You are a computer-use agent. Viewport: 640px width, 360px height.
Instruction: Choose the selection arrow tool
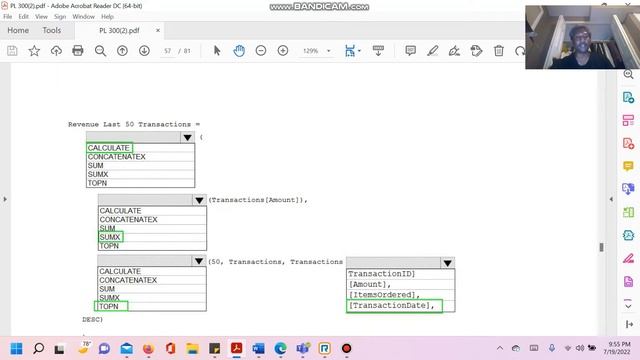(x=217, y=51)
